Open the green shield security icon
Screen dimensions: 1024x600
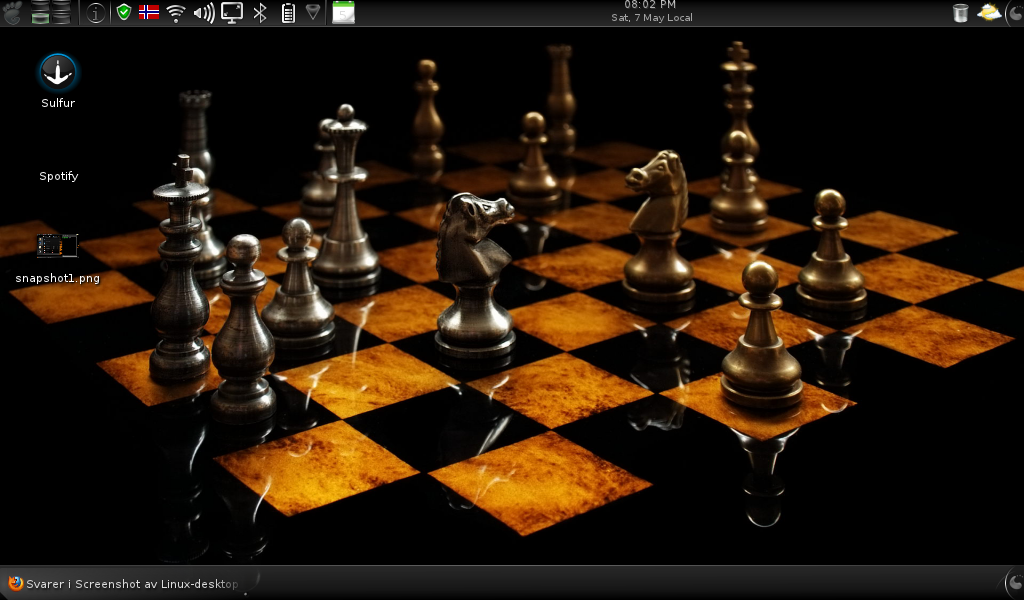(123, 12)
